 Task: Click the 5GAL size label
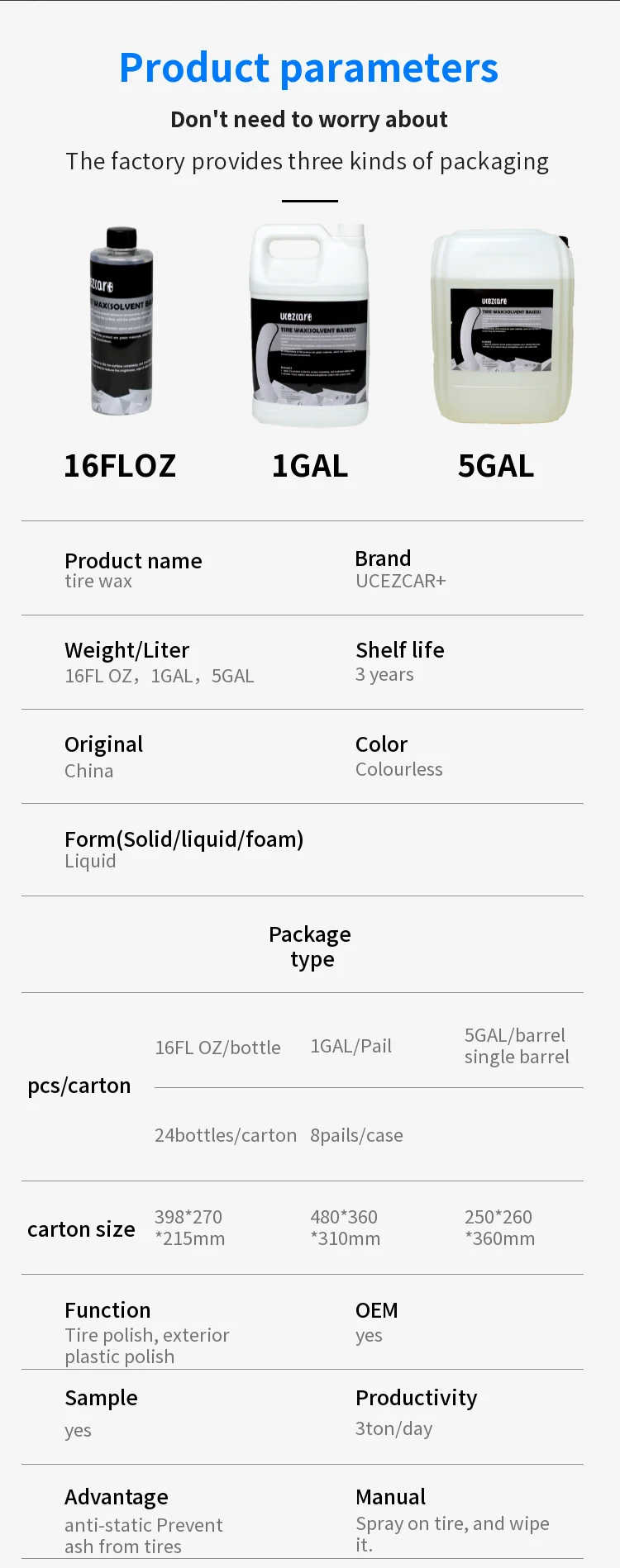point(496,466)
